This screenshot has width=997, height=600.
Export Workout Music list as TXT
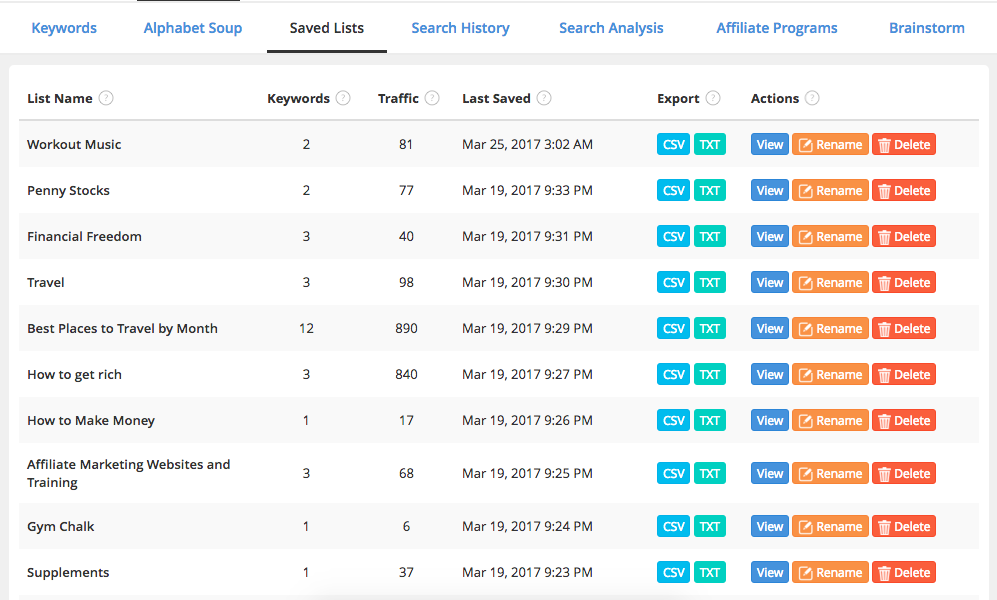tap(710, 144)
